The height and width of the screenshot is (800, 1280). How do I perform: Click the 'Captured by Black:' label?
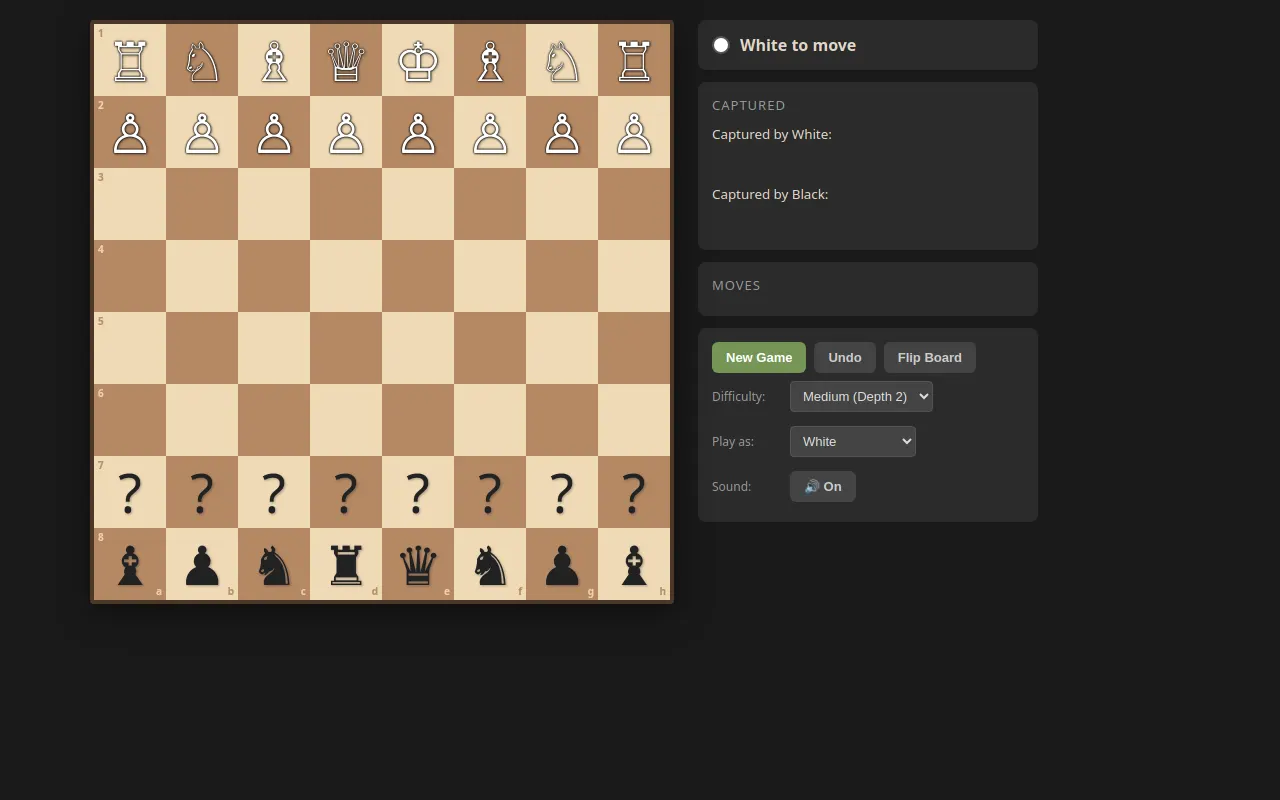click(770, 194)
